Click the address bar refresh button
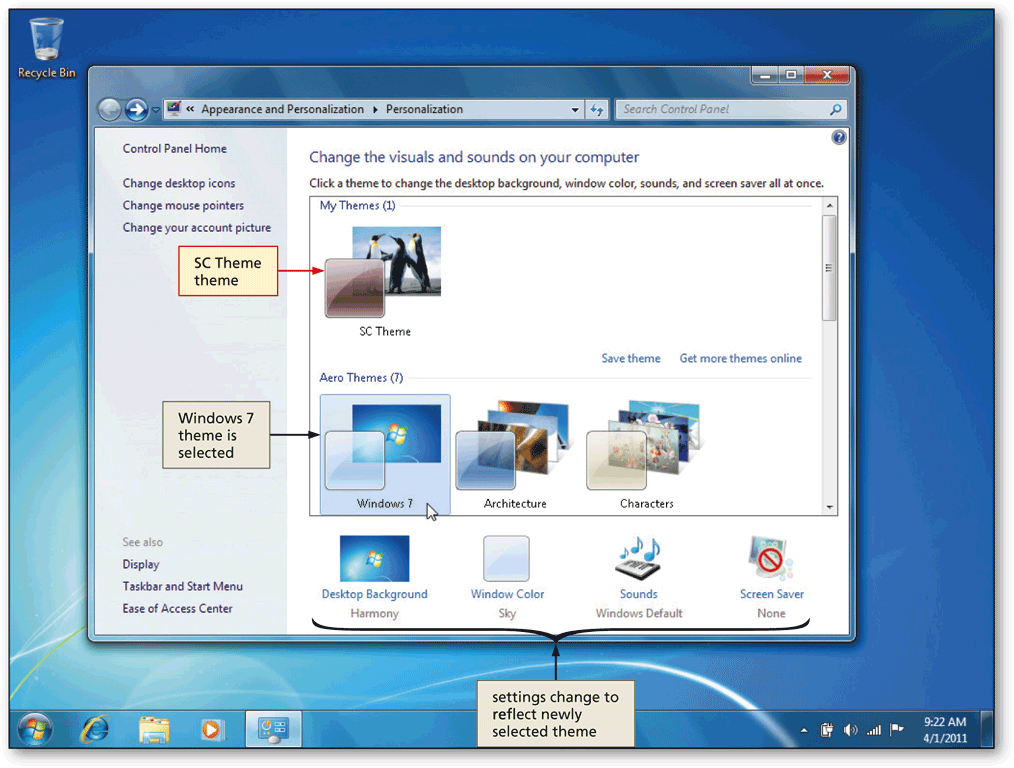The width and height of the screenshot is (1014, 768). coord(596,110)
